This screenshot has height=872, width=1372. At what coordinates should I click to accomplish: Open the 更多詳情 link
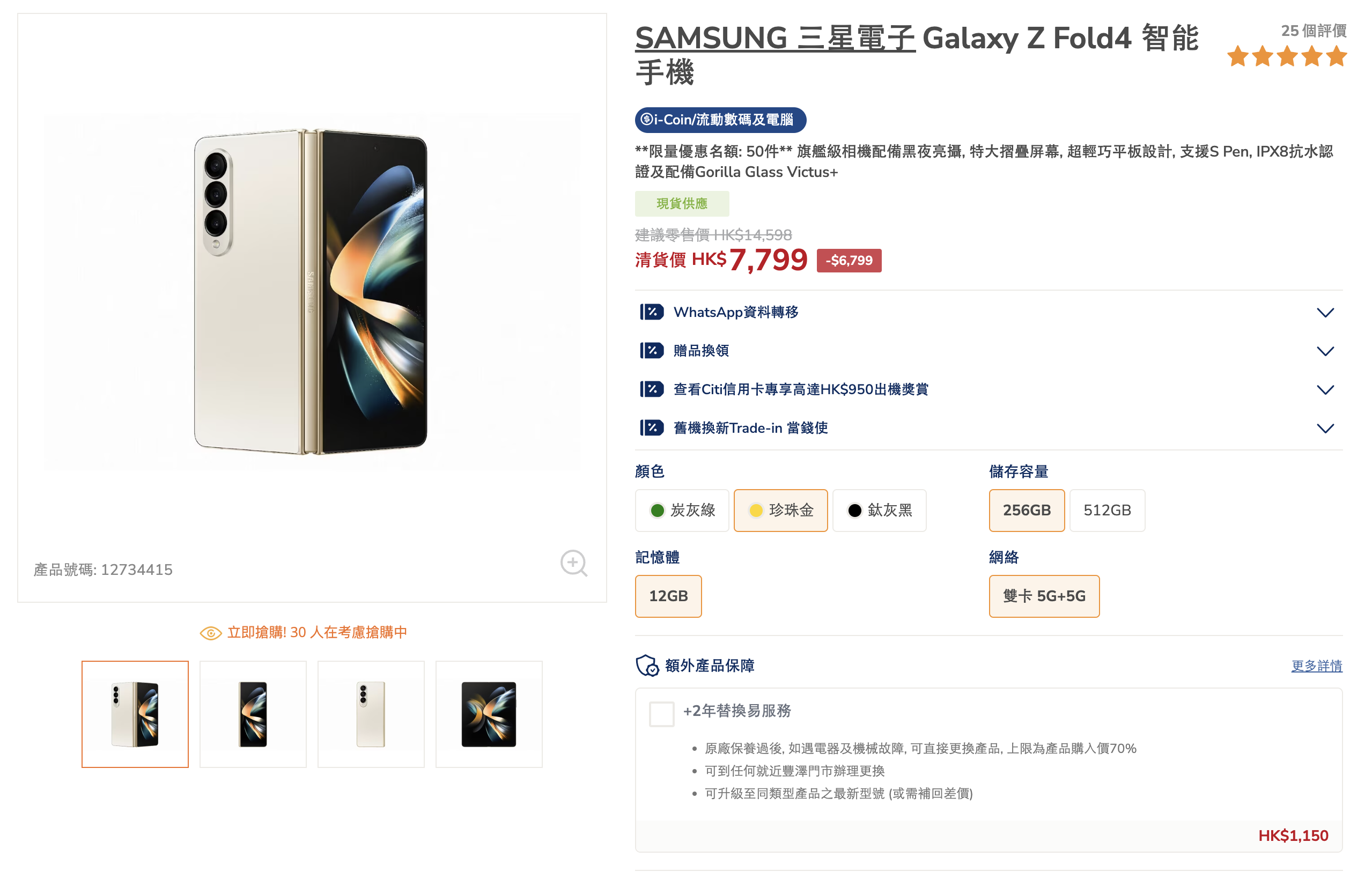[x=1316, y=666]
